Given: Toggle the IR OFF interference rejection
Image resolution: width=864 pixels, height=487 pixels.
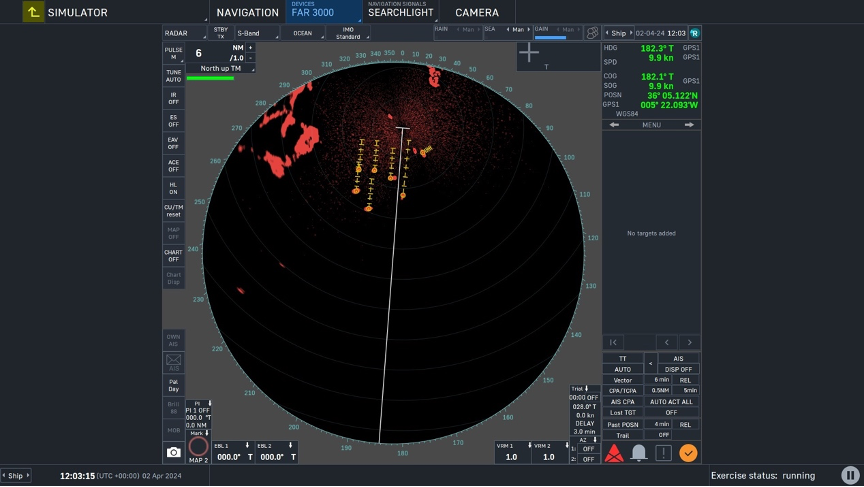Looking at the screenshot, I should point(174,99).
